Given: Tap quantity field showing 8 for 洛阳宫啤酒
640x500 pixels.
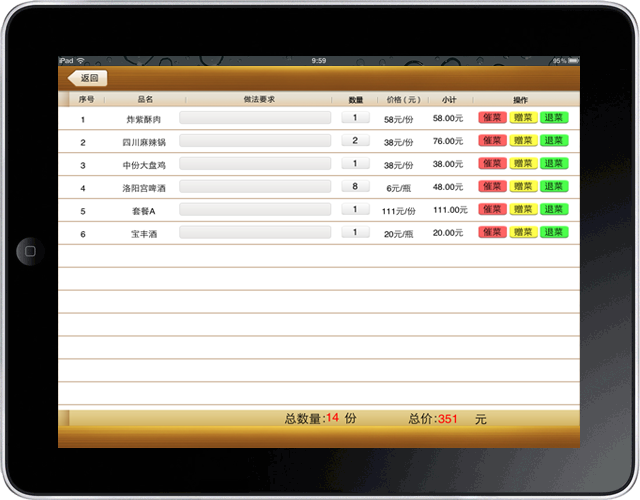Looking at the screenshot, I should (x=355, y=187).
